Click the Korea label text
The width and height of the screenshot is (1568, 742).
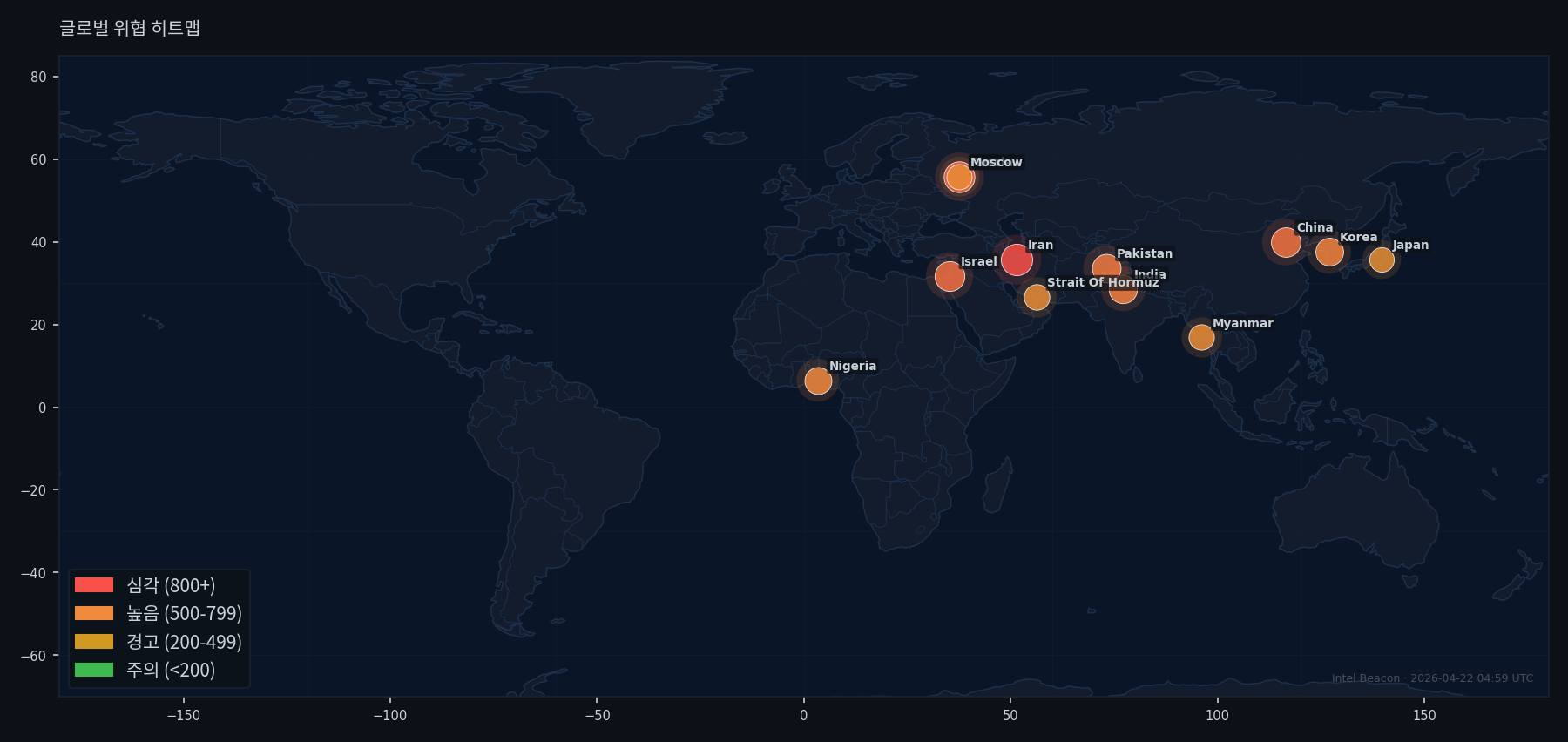click(1358, 237)
